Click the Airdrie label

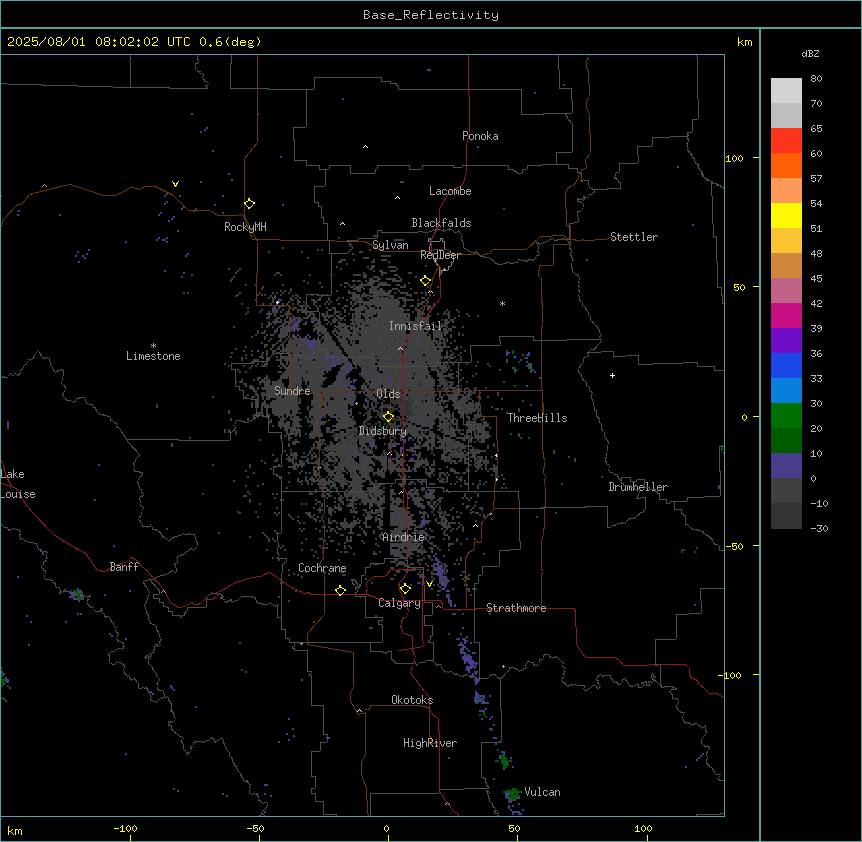(x=403, y=537)
